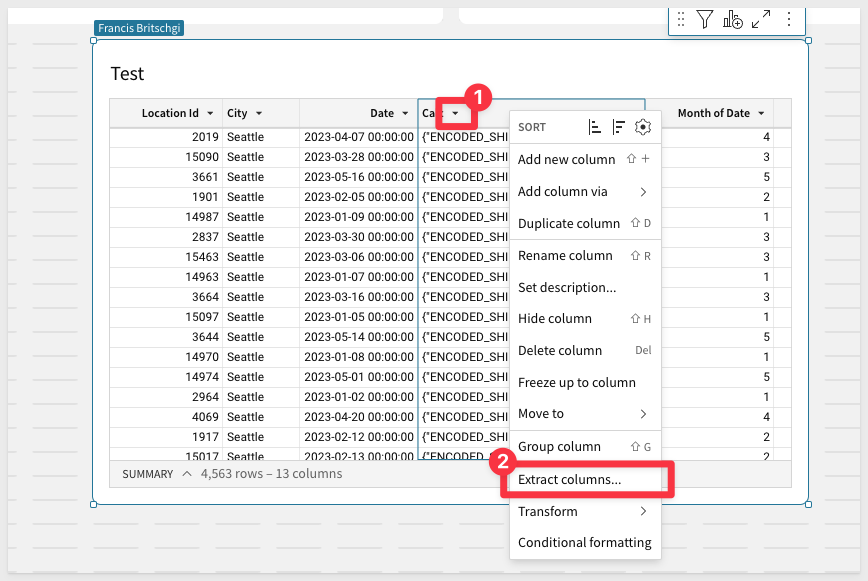The image size is (868, 581).
Task: Open the Date column dropdown arrow
Action: [405, 114]
